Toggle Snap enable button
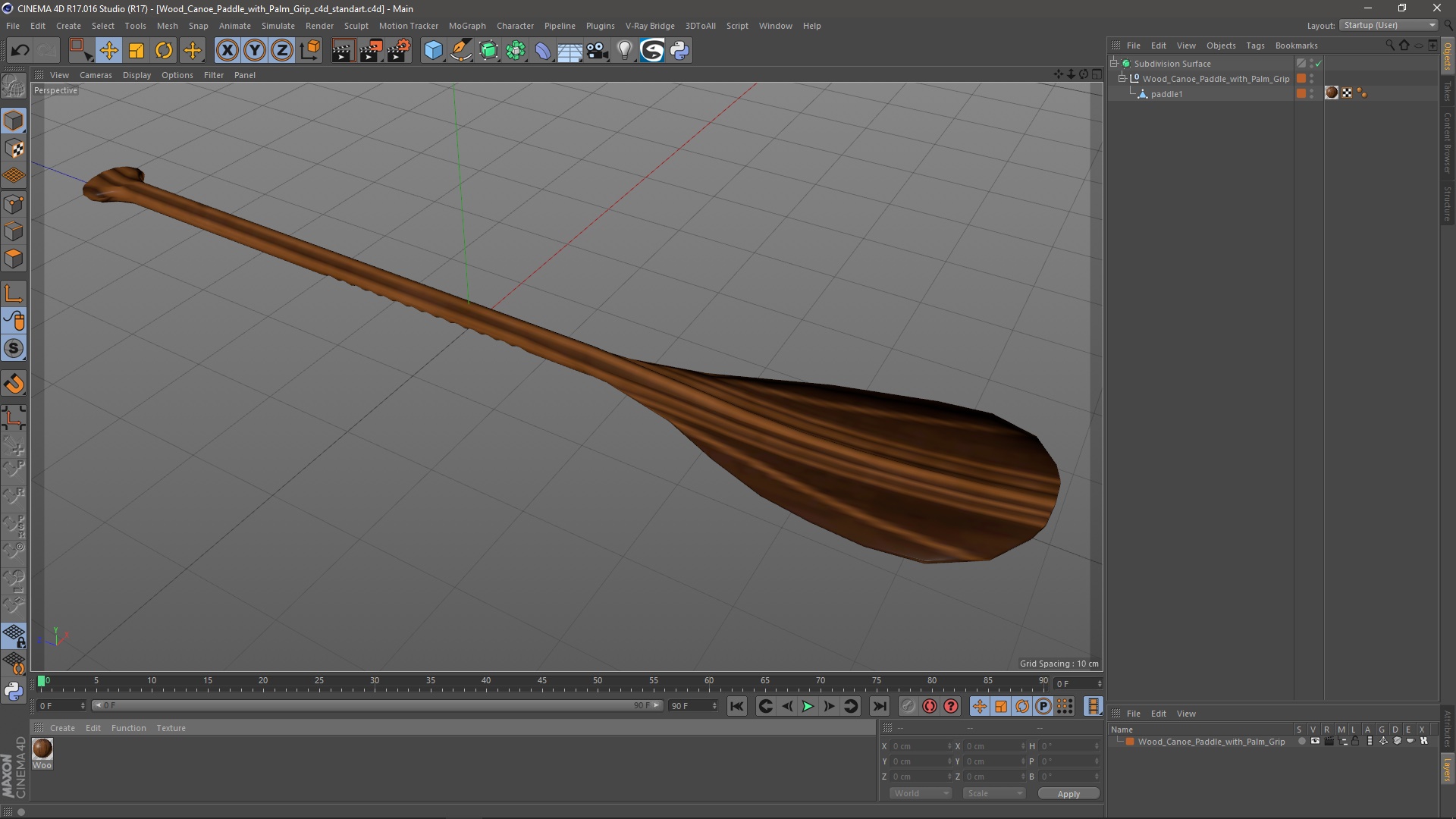The width and height of the screenshot is (1456, 819). click(x=14, y=349)
